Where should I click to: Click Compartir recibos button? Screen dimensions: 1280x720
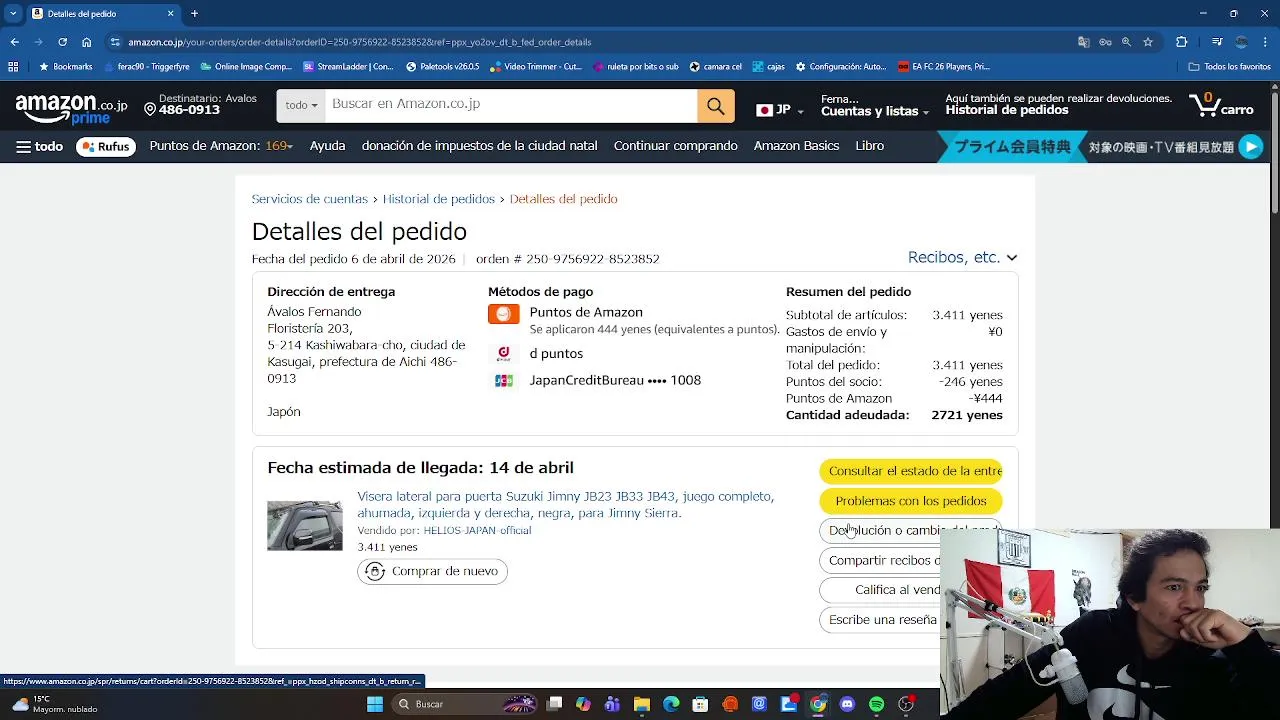(x=880, y=561)
